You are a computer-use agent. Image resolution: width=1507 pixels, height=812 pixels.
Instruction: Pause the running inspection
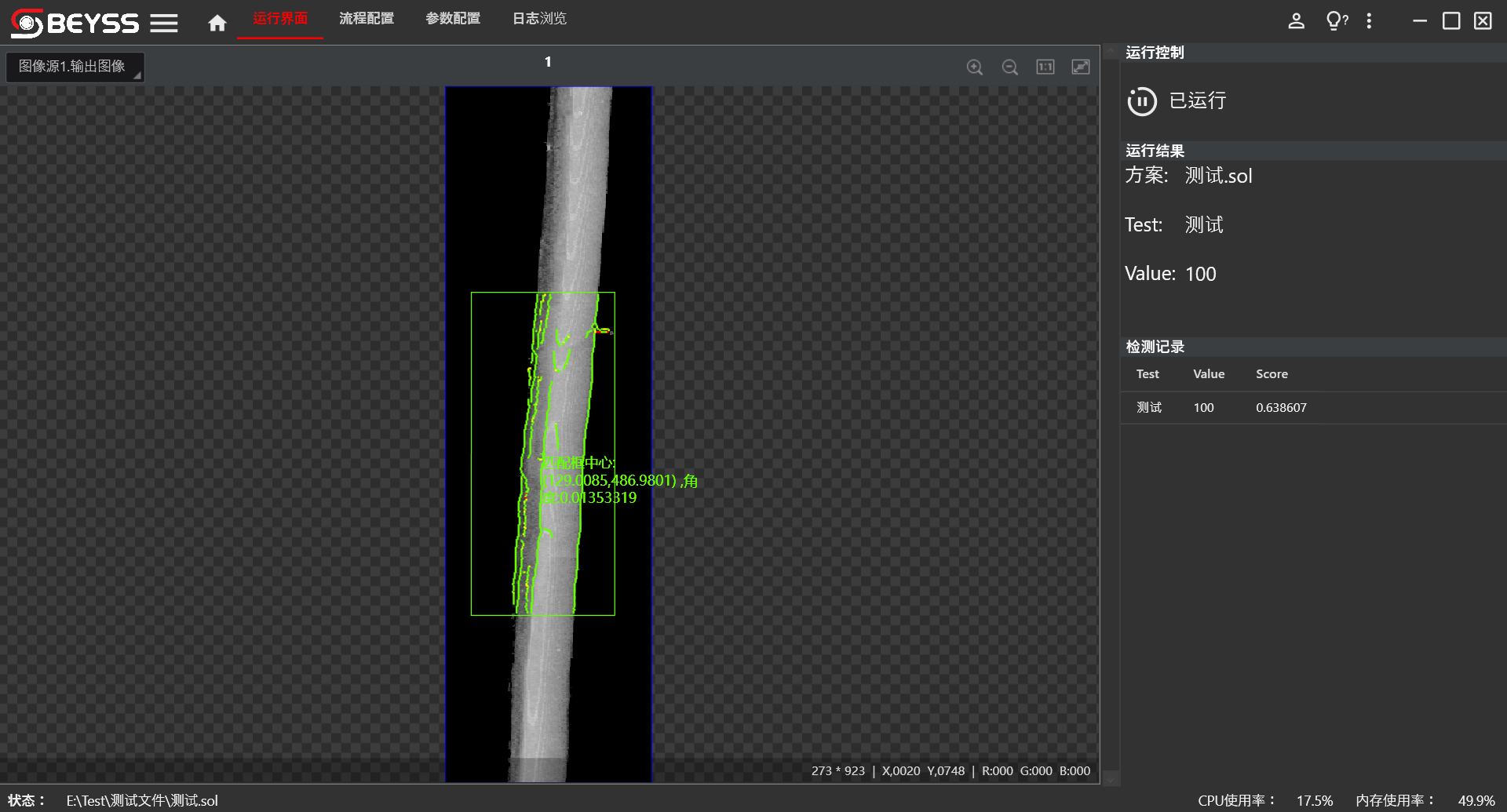coord(1142,101)
